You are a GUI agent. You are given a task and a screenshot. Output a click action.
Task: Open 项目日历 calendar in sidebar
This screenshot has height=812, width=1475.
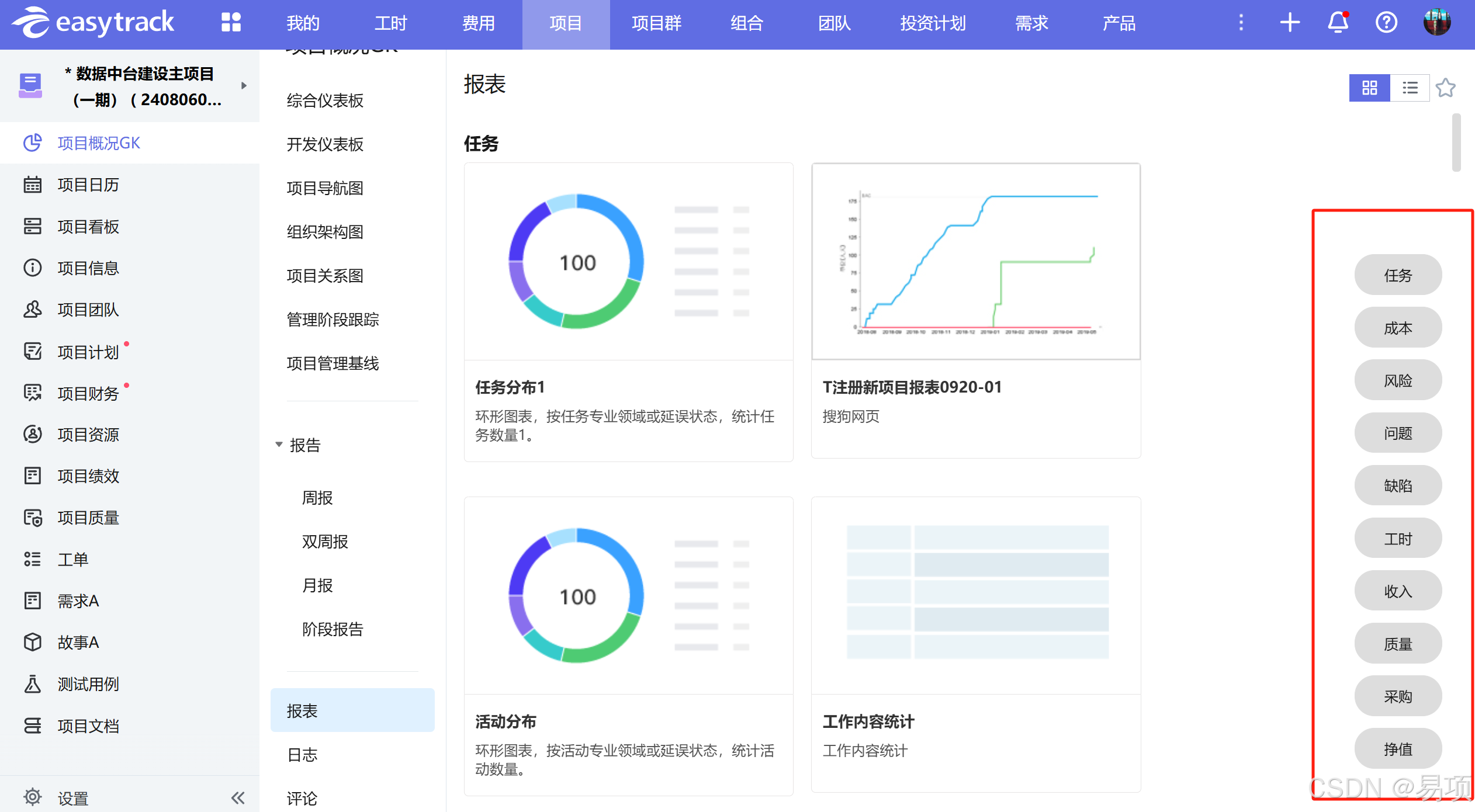pos(88,185)
